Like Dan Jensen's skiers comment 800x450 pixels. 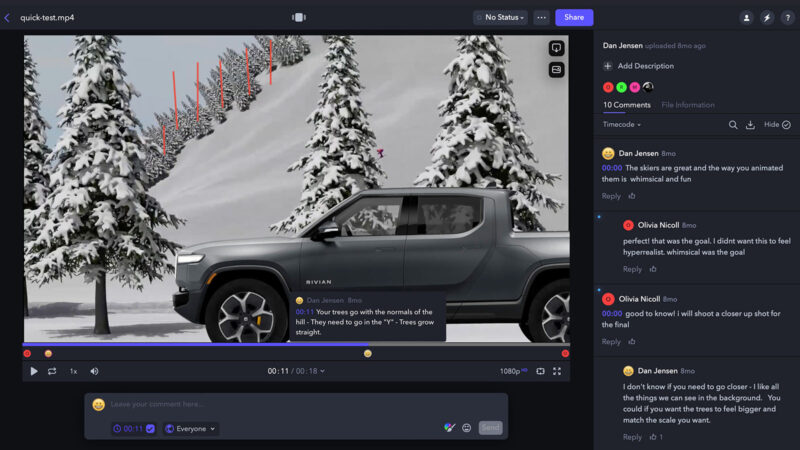coord(632,196)
